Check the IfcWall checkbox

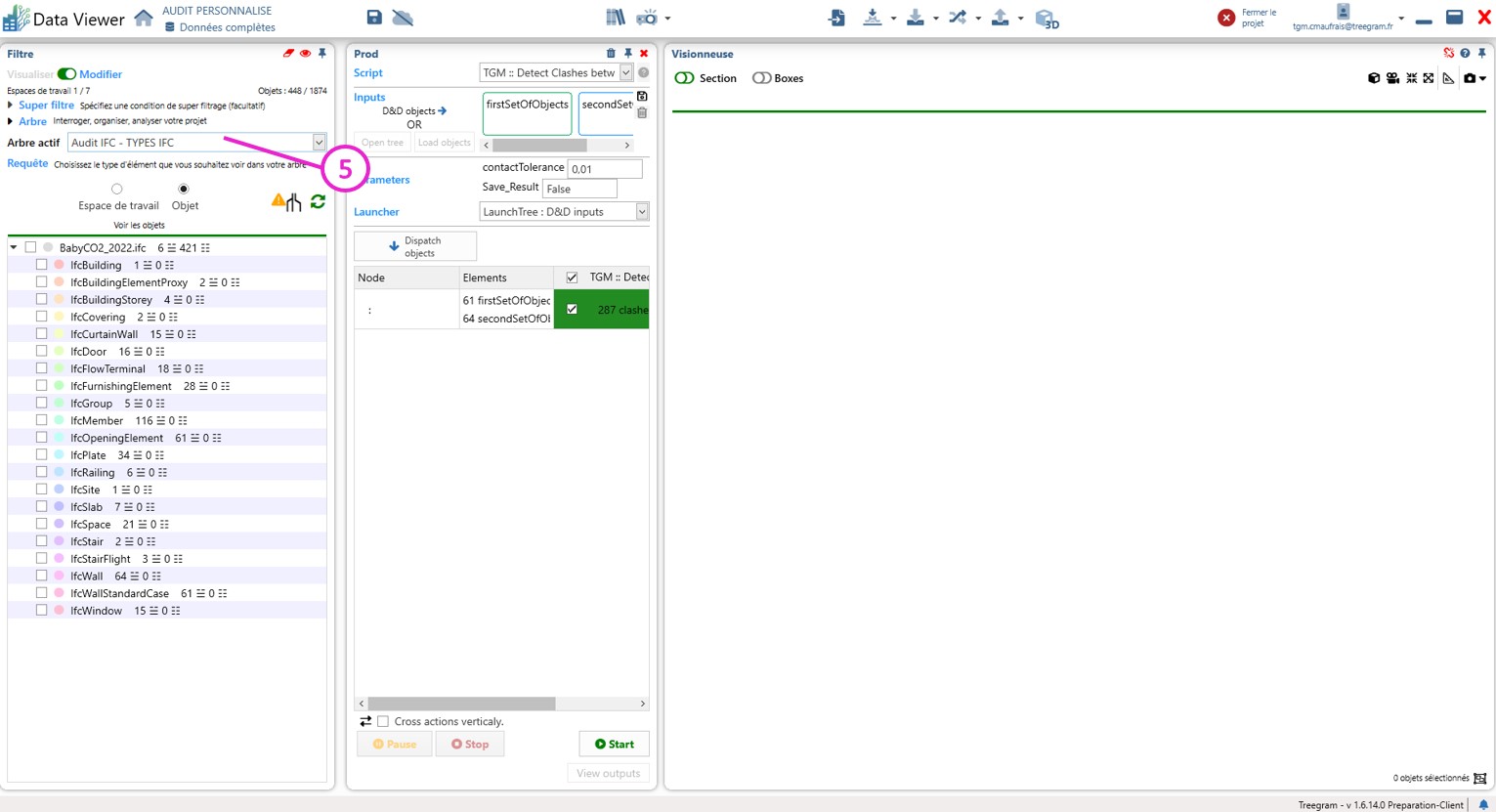[x=41, y=576]
